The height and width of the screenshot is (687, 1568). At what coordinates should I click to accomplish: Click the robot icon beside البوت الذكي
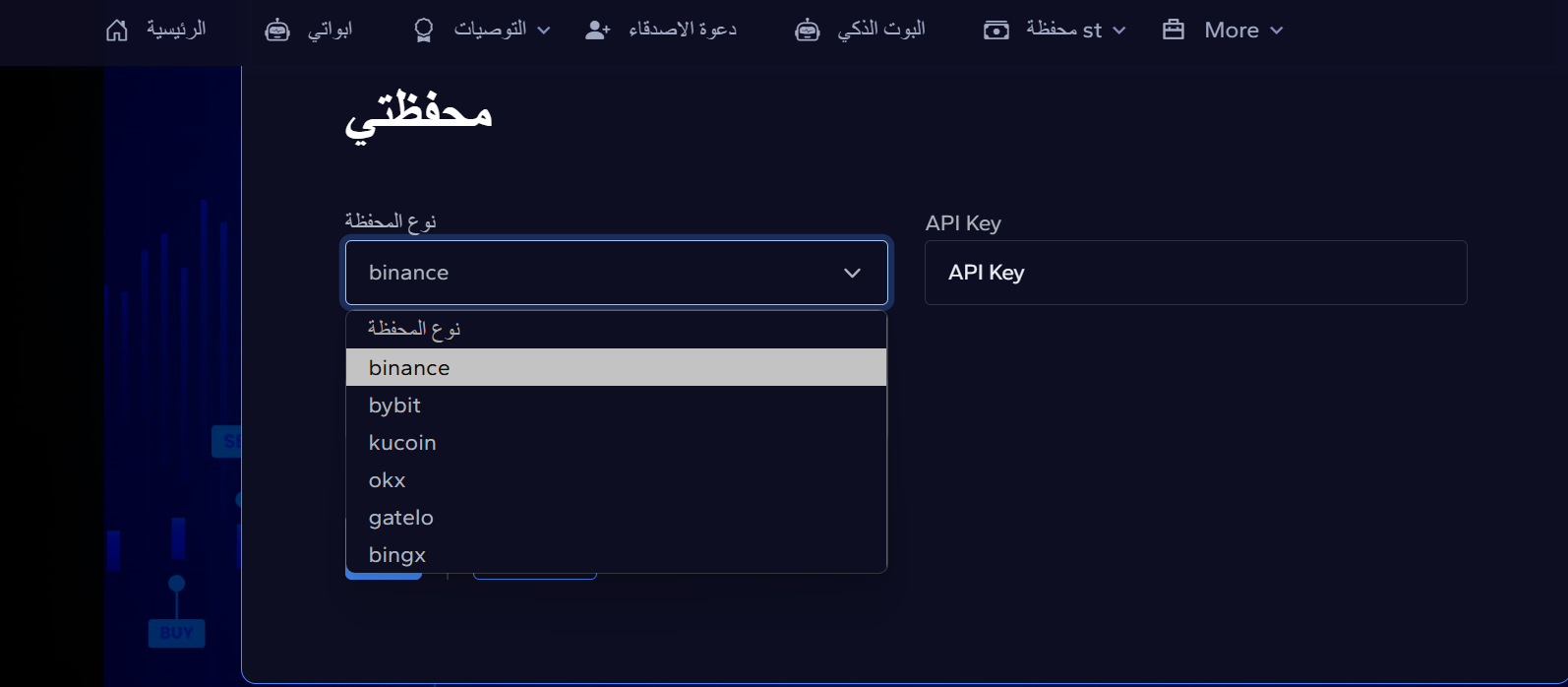click(x=808, y=31)
